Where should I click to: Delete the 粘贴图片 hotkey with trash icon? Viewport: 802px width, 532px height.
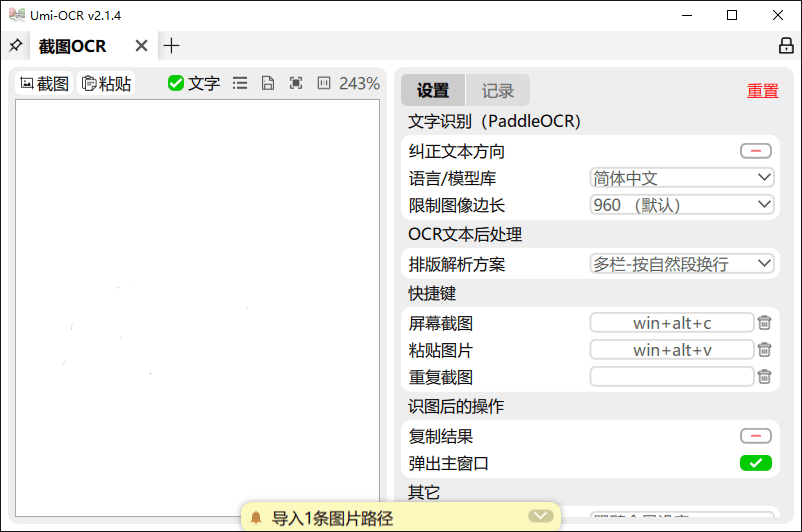coord(765,350)
